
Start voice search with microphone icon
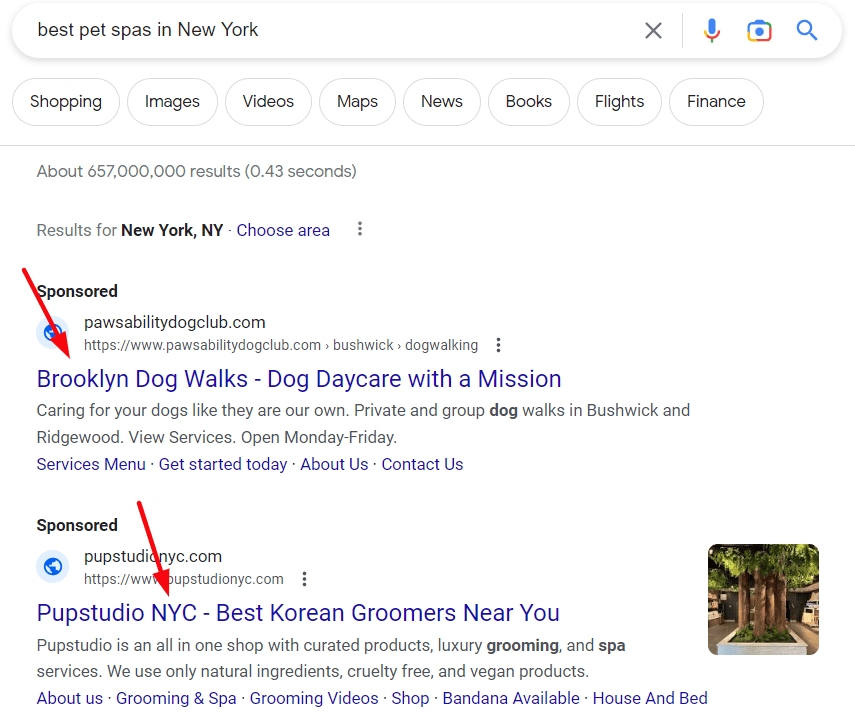pos(711,31)
